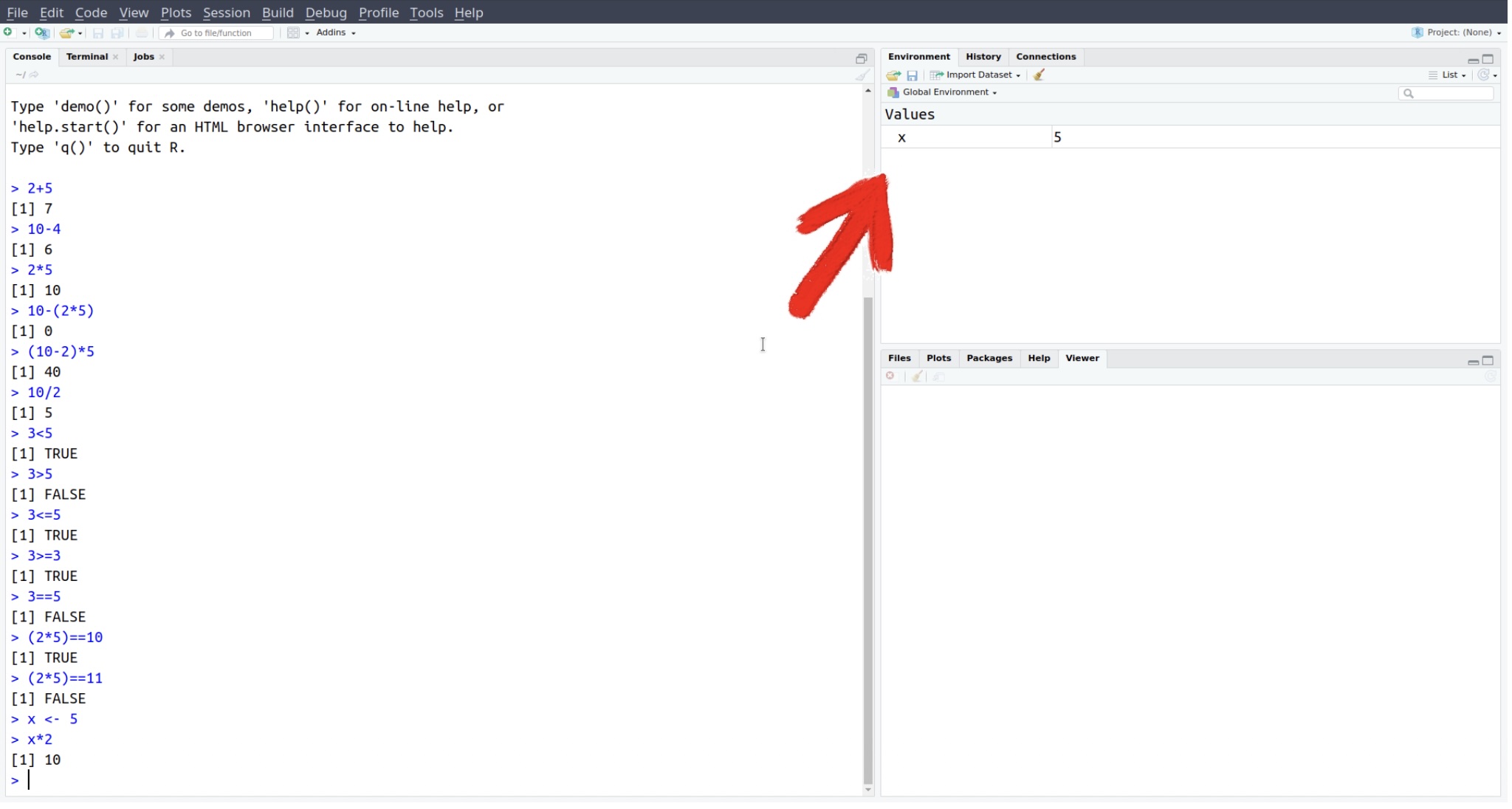Open the Session menu
This screenshot has width=1512, height=809.
pyautogui.click(x=226, y=13)
